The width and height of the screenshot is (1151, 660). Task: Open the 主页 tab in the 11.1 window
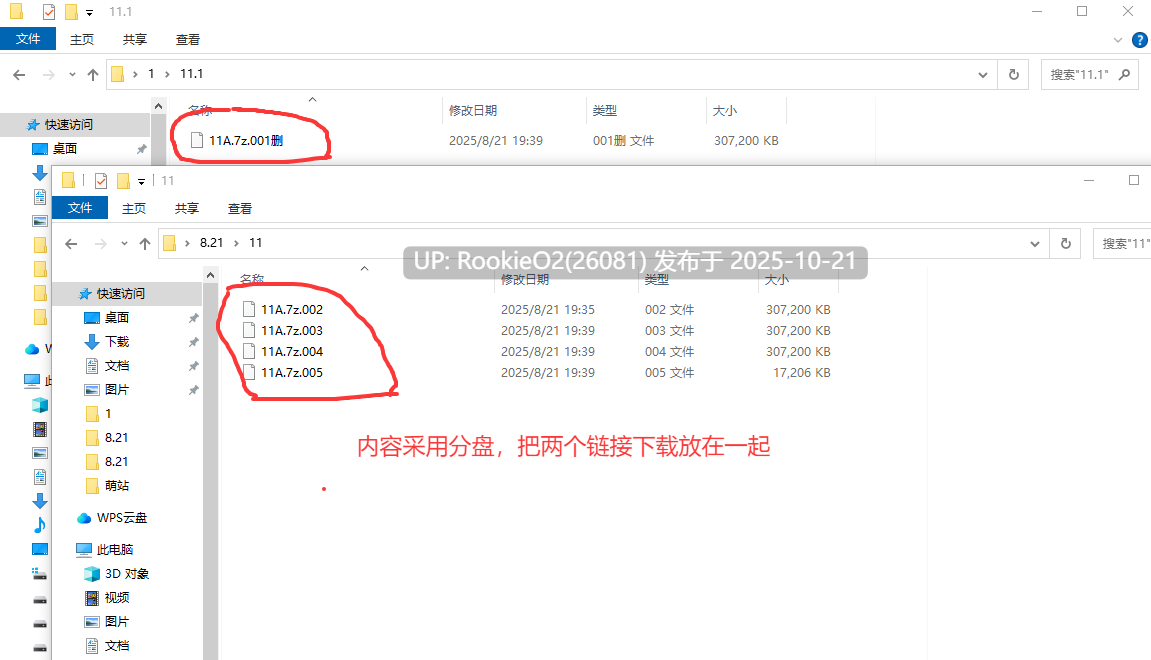pos(81,40)
